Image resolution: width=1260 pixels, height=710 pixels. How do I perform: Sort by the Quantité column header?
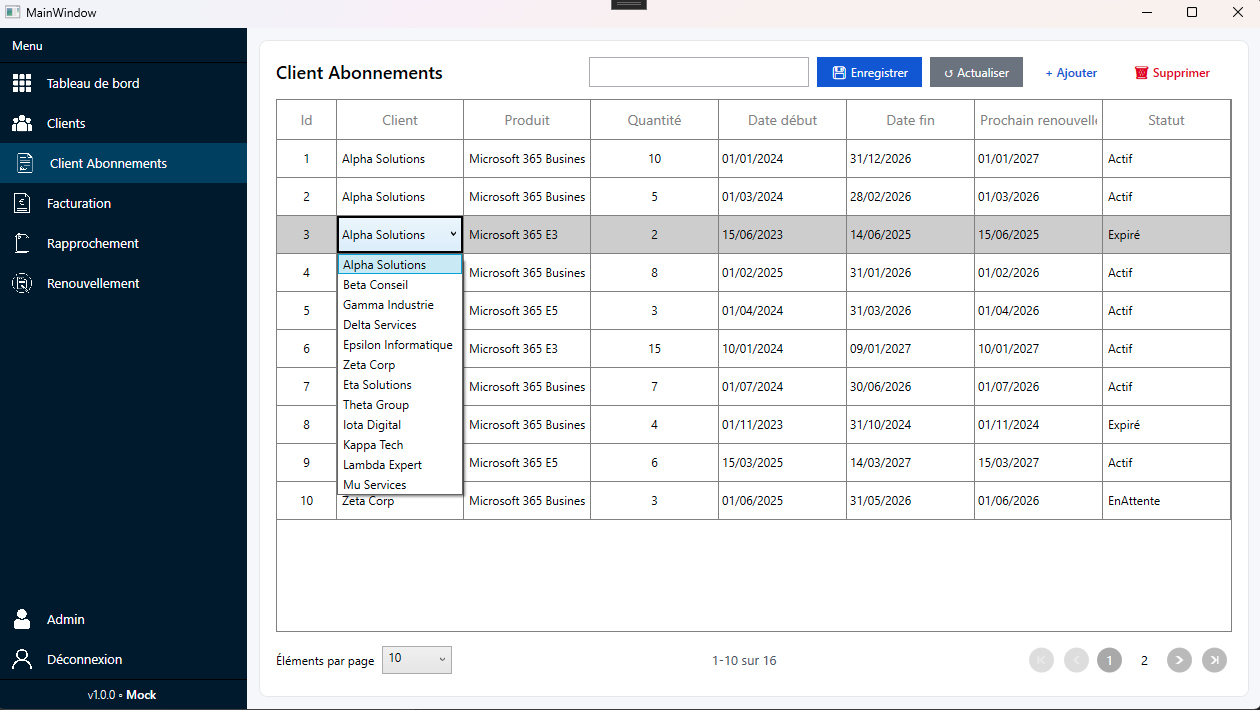(654, 120)
